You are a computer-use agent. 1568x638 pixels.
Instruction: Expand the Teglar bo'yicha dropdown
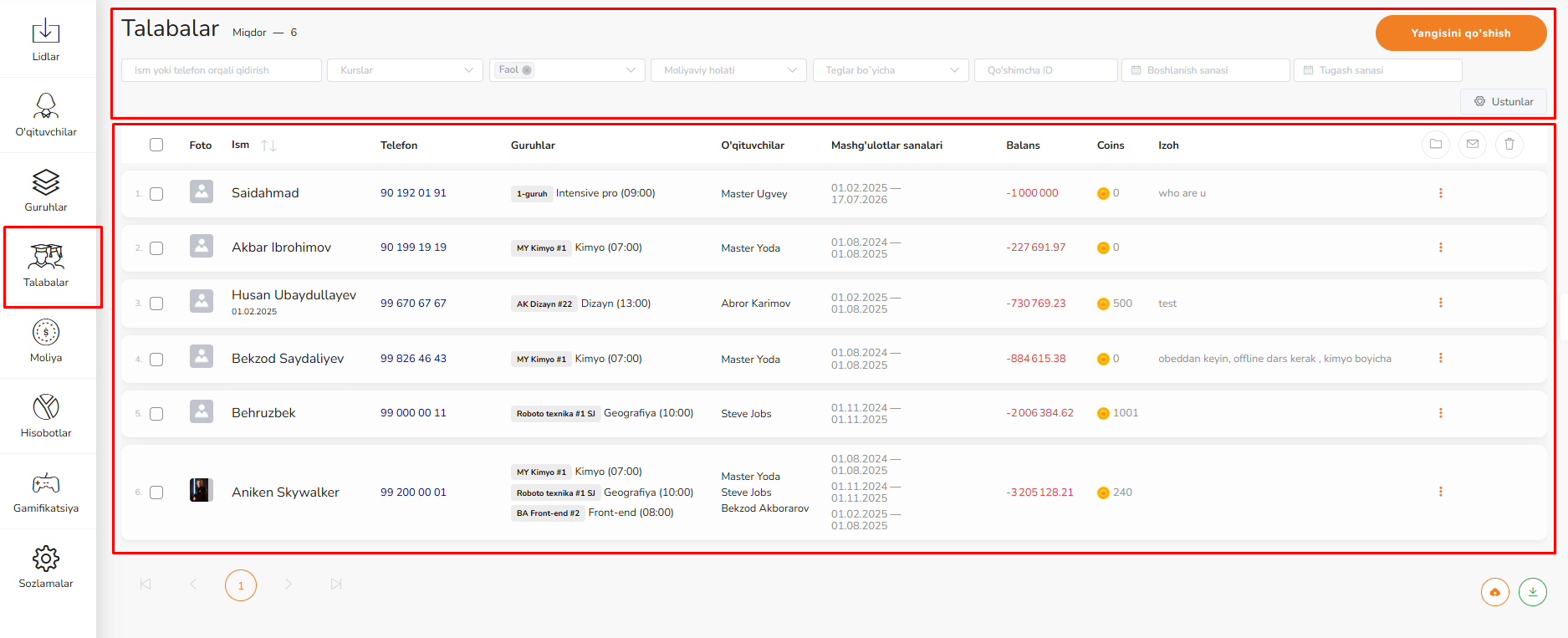[x=891, y=70]
